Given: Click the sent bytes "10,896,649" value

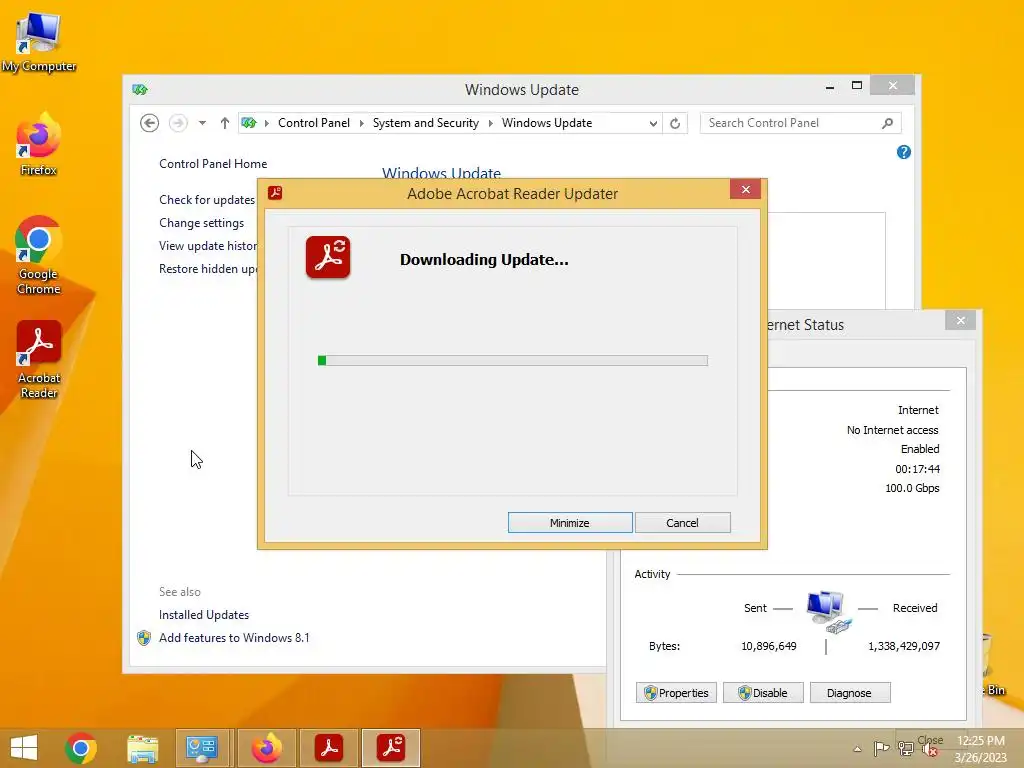Looking at the screenshot, I should (769, 646).
